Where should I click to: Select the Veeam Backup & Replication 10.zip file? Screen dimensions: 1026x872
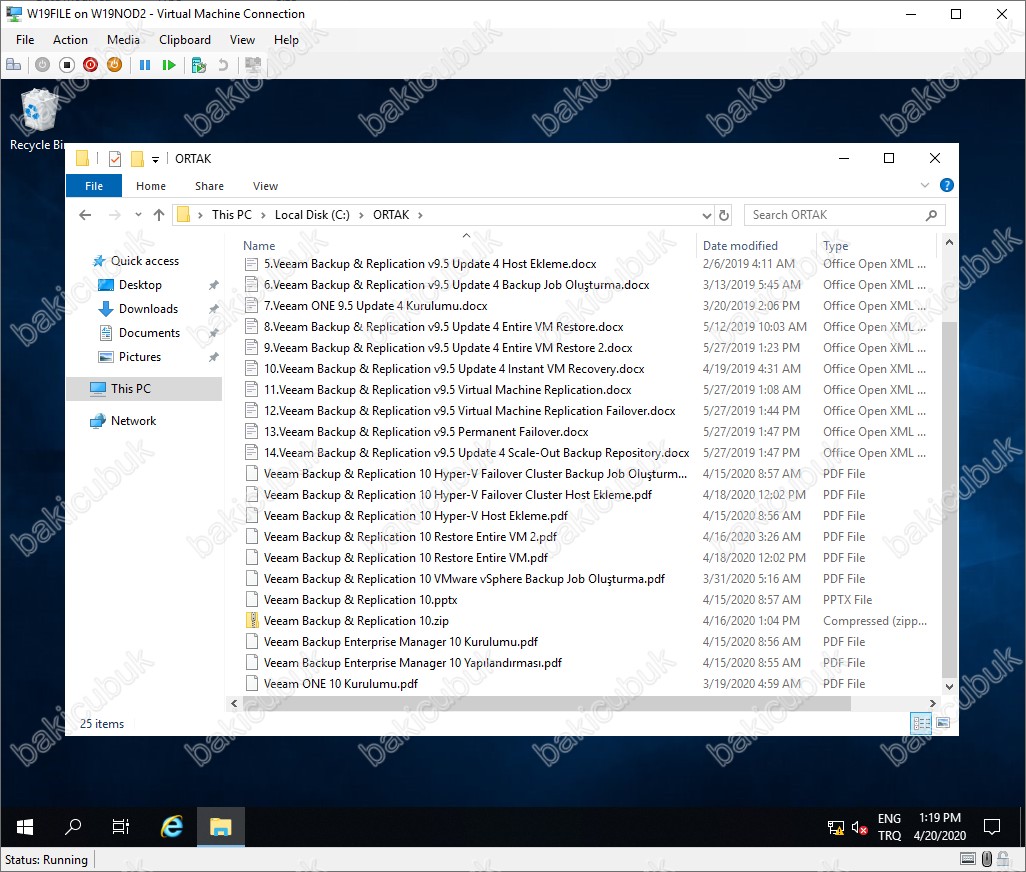click(356, 621)
